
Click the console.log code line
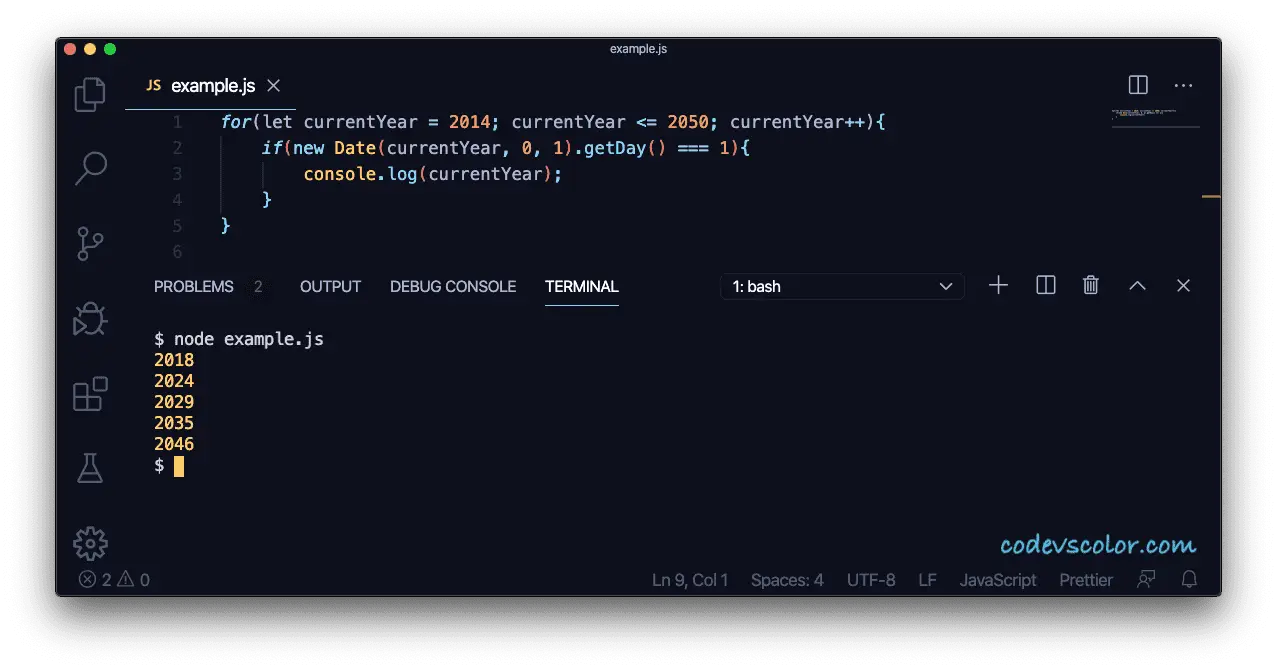pyautogui.click(x=433, y=174)
